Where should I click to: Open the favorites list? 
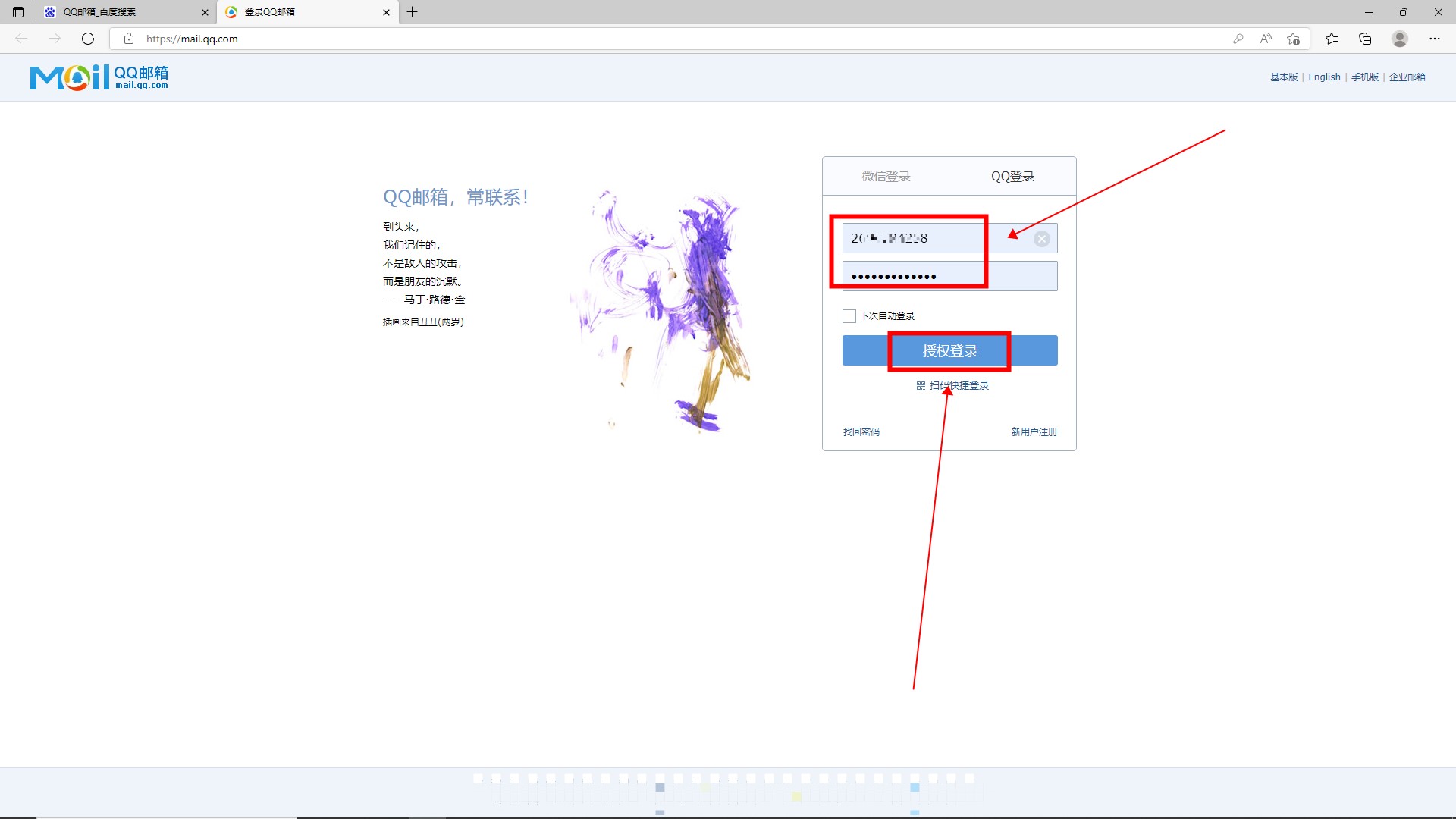(x=1332, y=39)
